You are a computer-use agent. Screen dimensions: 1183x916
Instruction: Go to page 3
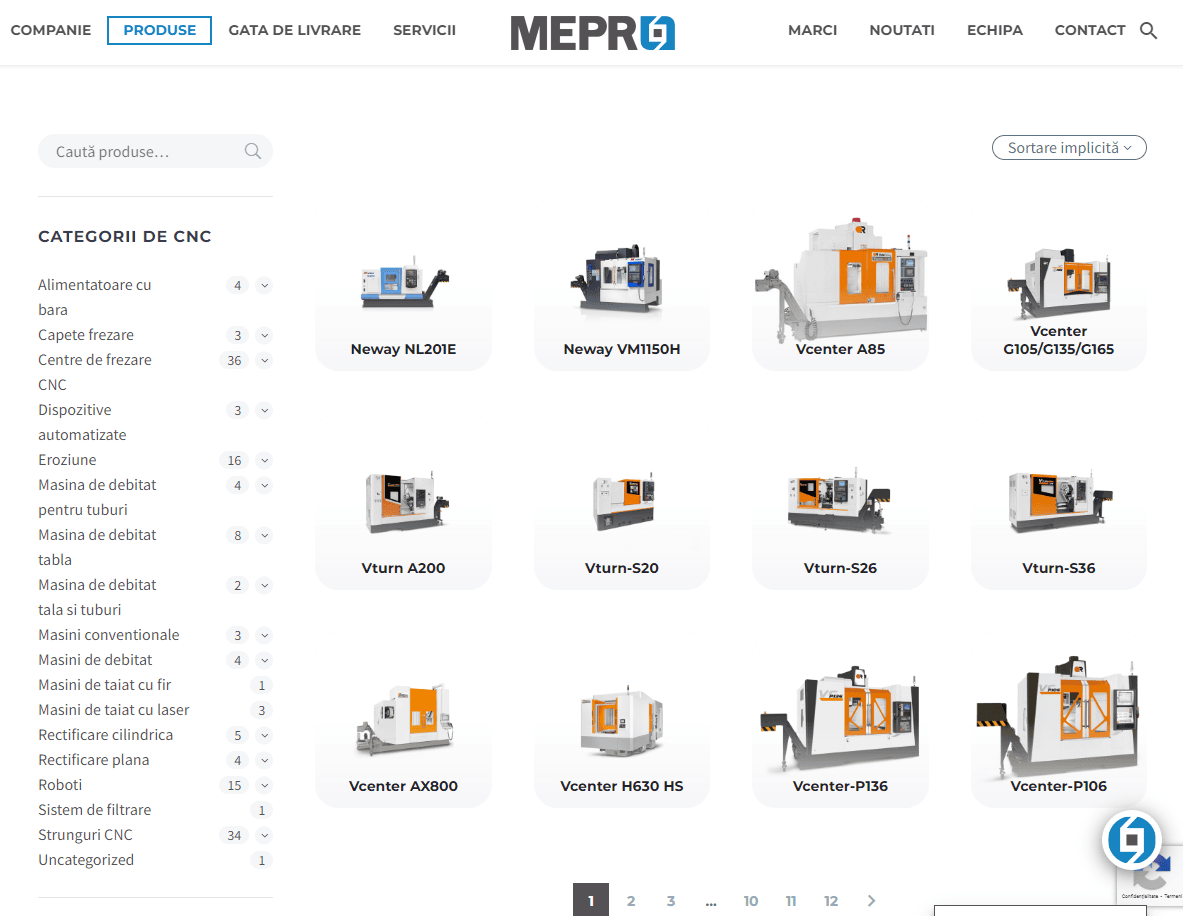click(x=671, y=900)
